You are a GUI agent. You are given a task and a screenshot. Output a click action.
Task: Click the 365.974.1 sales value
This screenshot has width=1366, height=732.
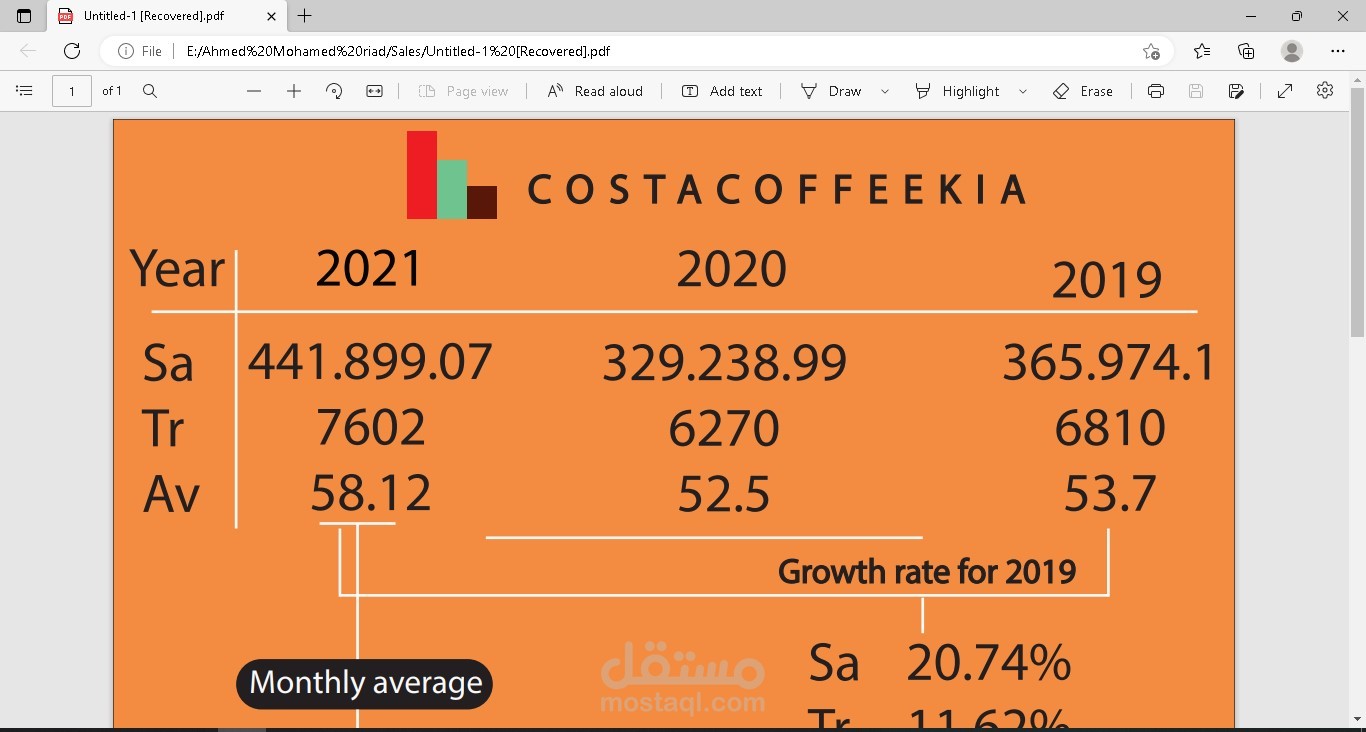(1108, 362)
